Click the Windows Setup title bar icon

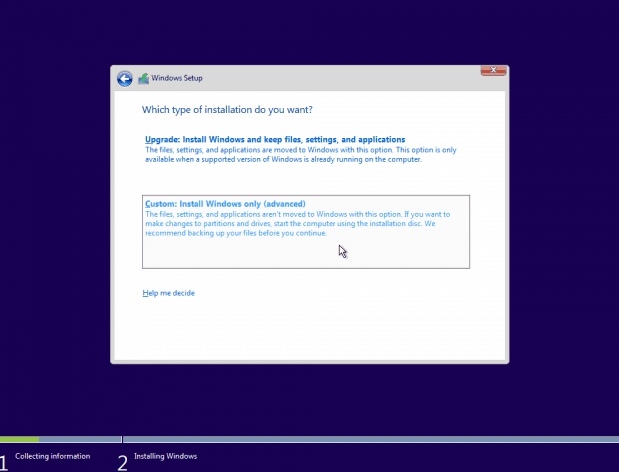[143, 78]
